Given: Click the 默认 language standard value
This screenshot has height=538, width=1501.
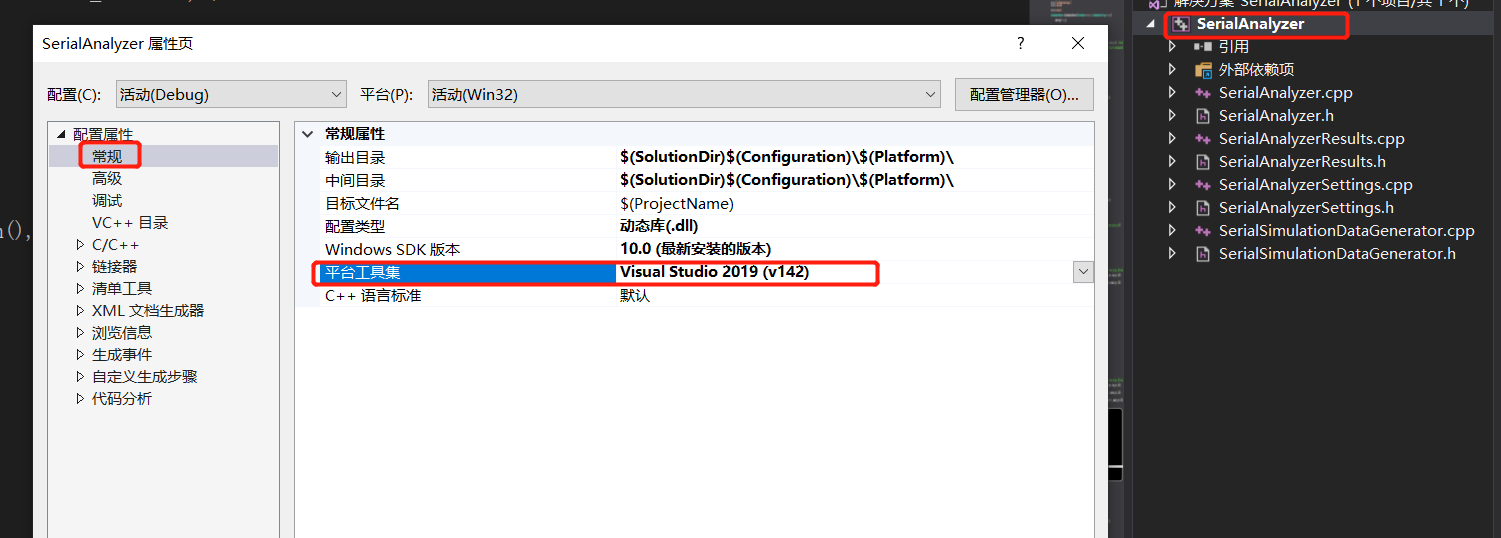Looking at the screenshot, I should [635, 296].
